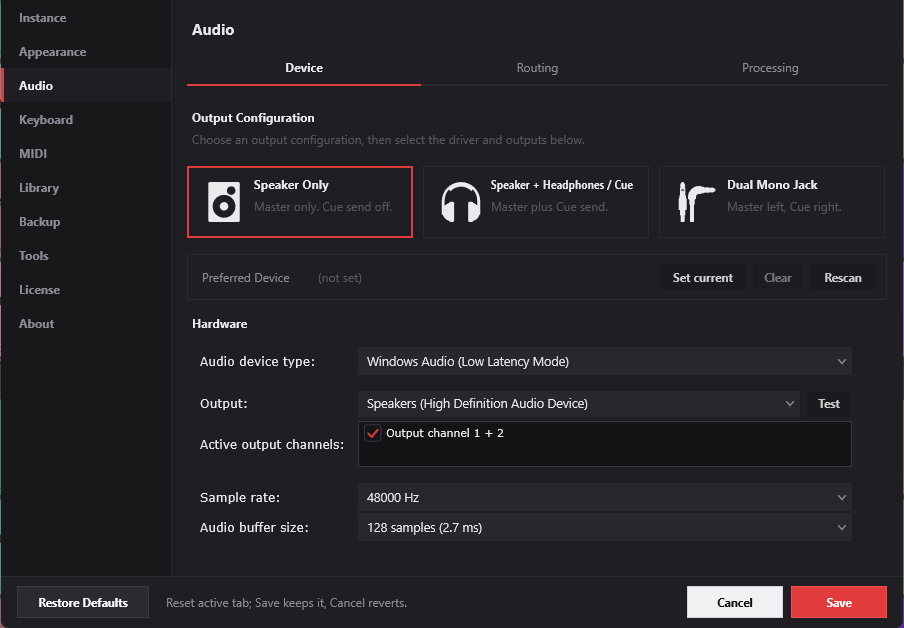Test the output device
This screenshot has width=904, height=628.
pos(828,404)
